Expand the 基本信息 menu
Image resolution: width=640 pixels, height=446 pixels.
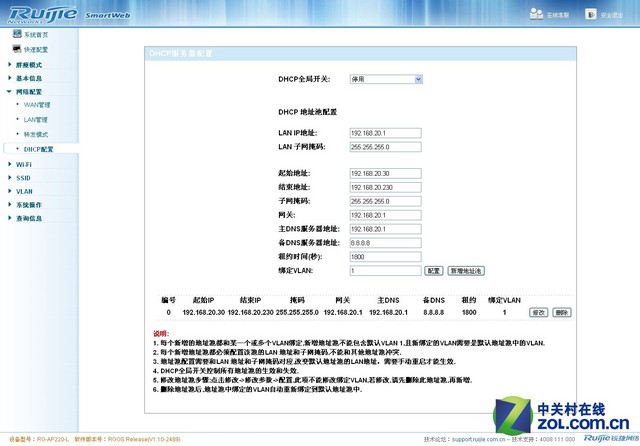tap(29, 78)
